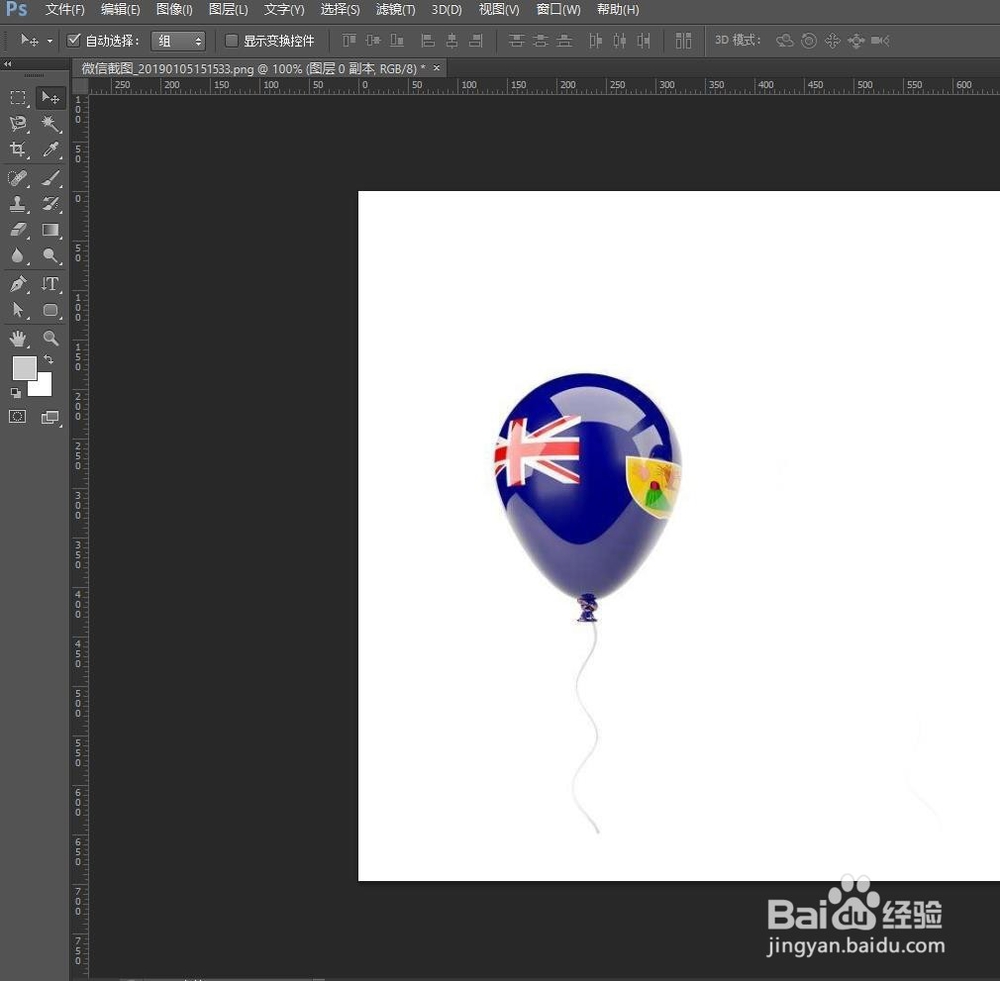Image resolution: width=1000 pixels, height=981 pixels.
Task: Open the 选择(S) menu
Action: 340,10
